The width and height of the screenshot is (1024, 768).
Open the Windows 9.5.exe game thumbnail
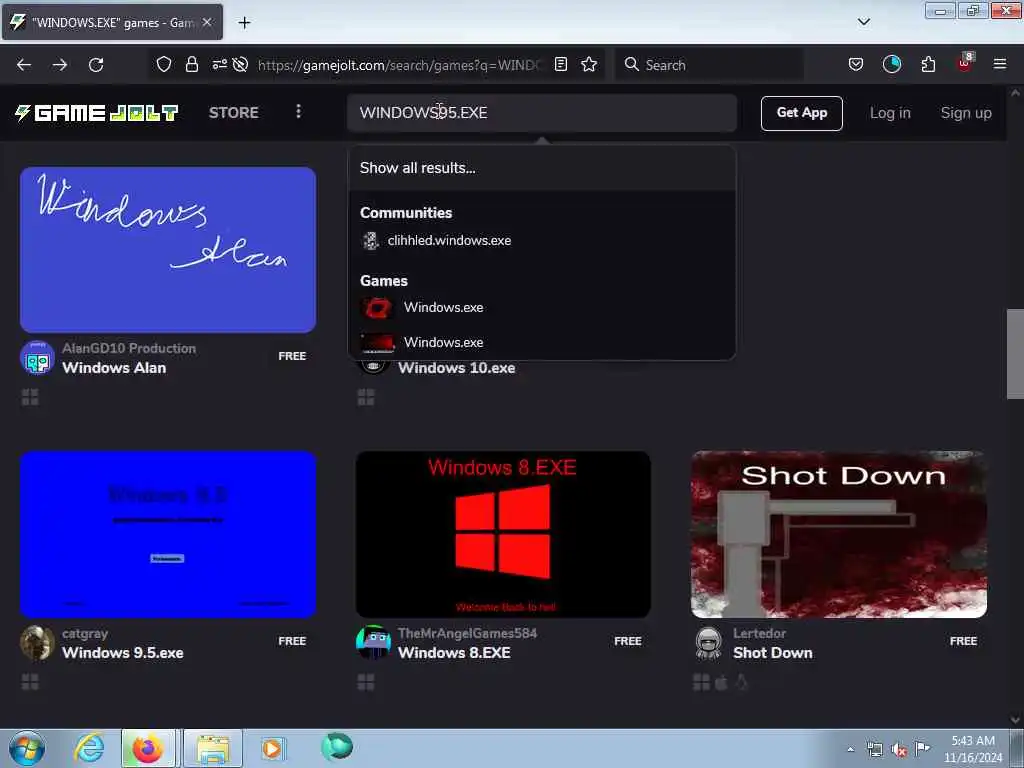168,534
